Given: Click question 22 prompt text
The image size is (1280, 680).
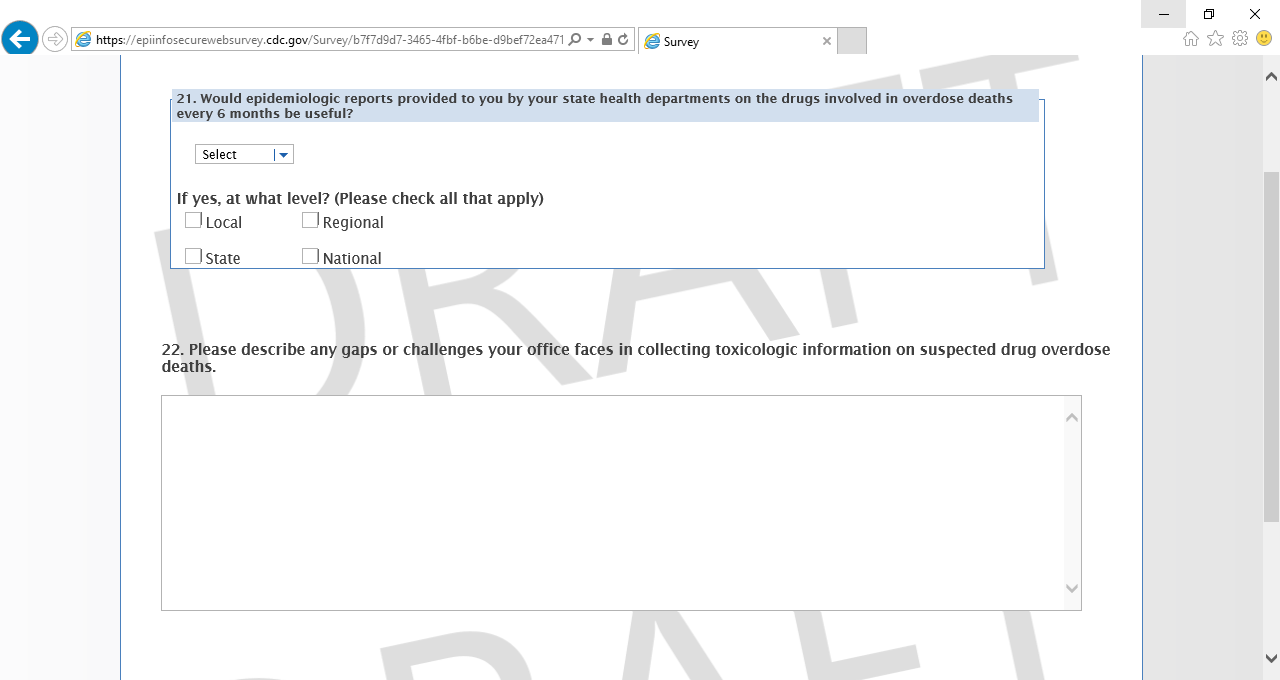Looking at the screenshot, I should (x=636, y=358).
